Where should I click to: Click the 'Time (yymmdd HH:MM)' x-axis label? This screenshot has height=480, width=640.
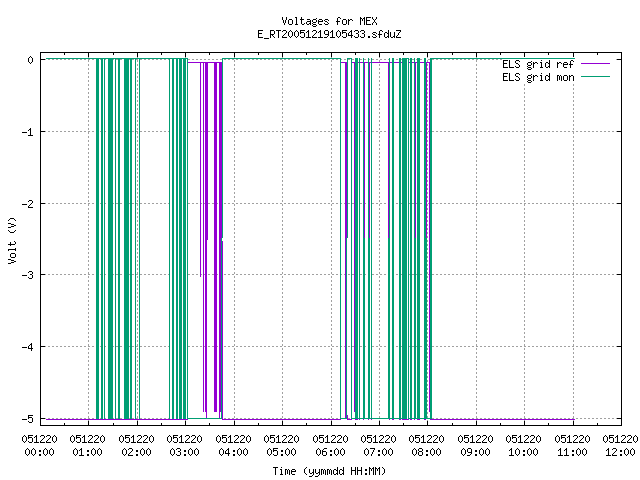pos(329,471)
